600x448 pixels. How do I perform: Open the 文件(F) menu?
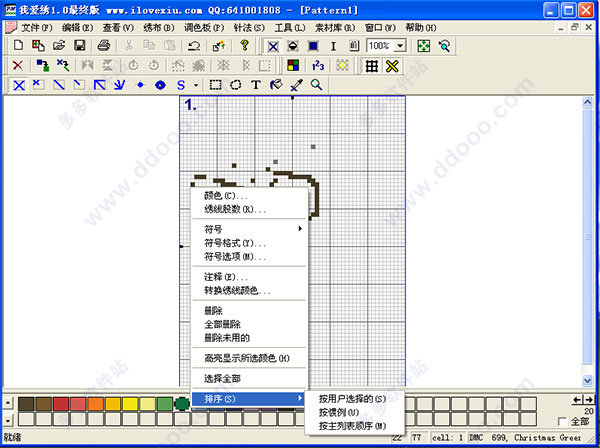(37, 28)
